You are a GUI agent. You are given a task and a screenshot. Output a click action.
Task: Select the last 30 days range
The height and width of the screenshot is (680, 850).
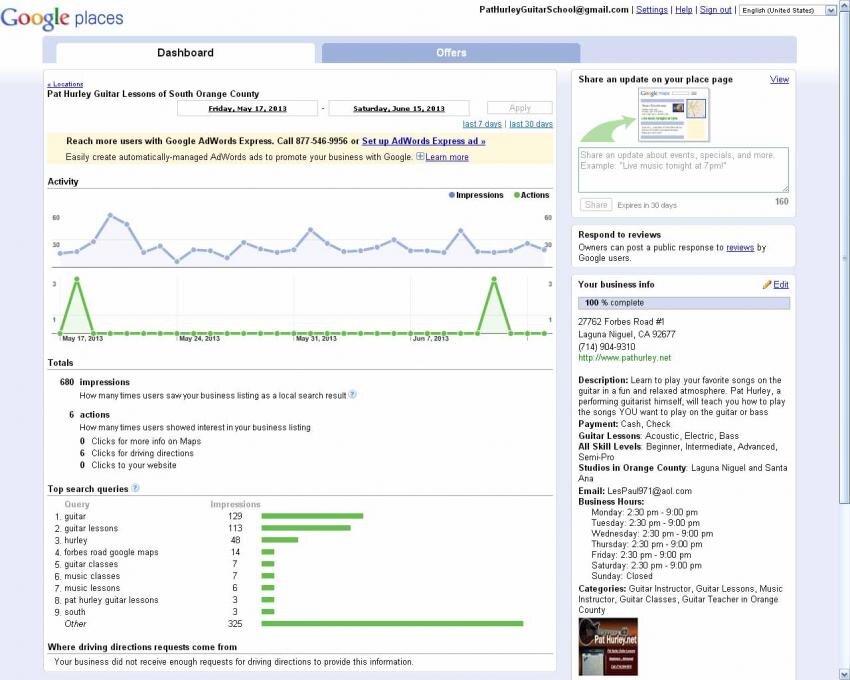tap(531, 124)
